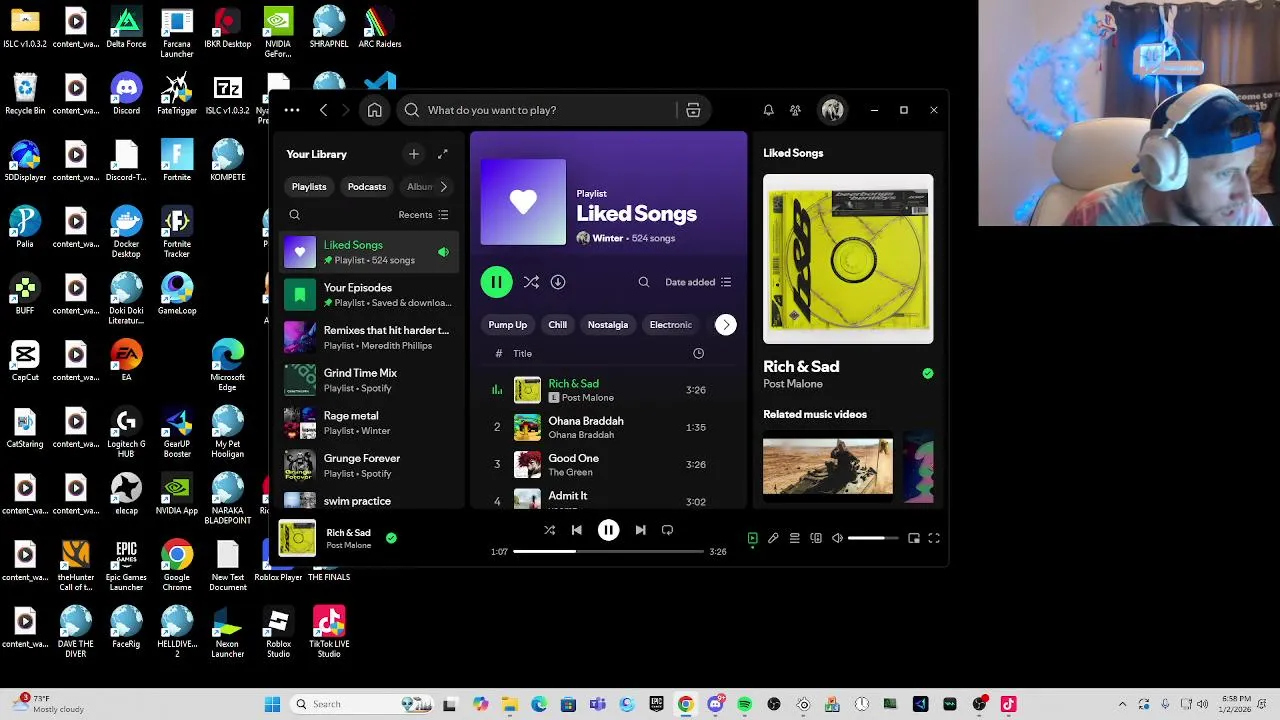Viewport: 1280px width, 720px height.
Task: Toggle shuffle button in Liked Songs header
Action: [531, 282]
